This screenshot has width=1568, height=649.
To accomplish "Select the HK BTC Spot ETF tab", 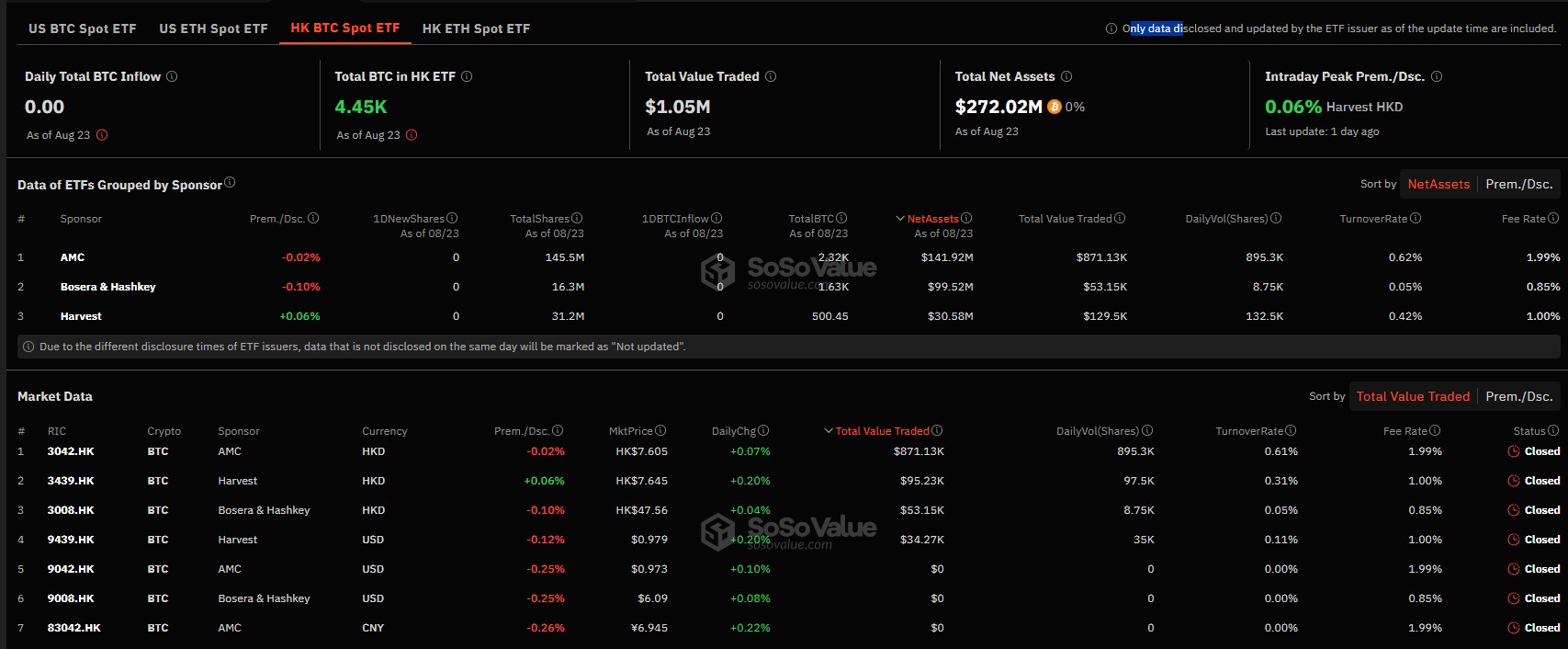I will click(345, 28).
